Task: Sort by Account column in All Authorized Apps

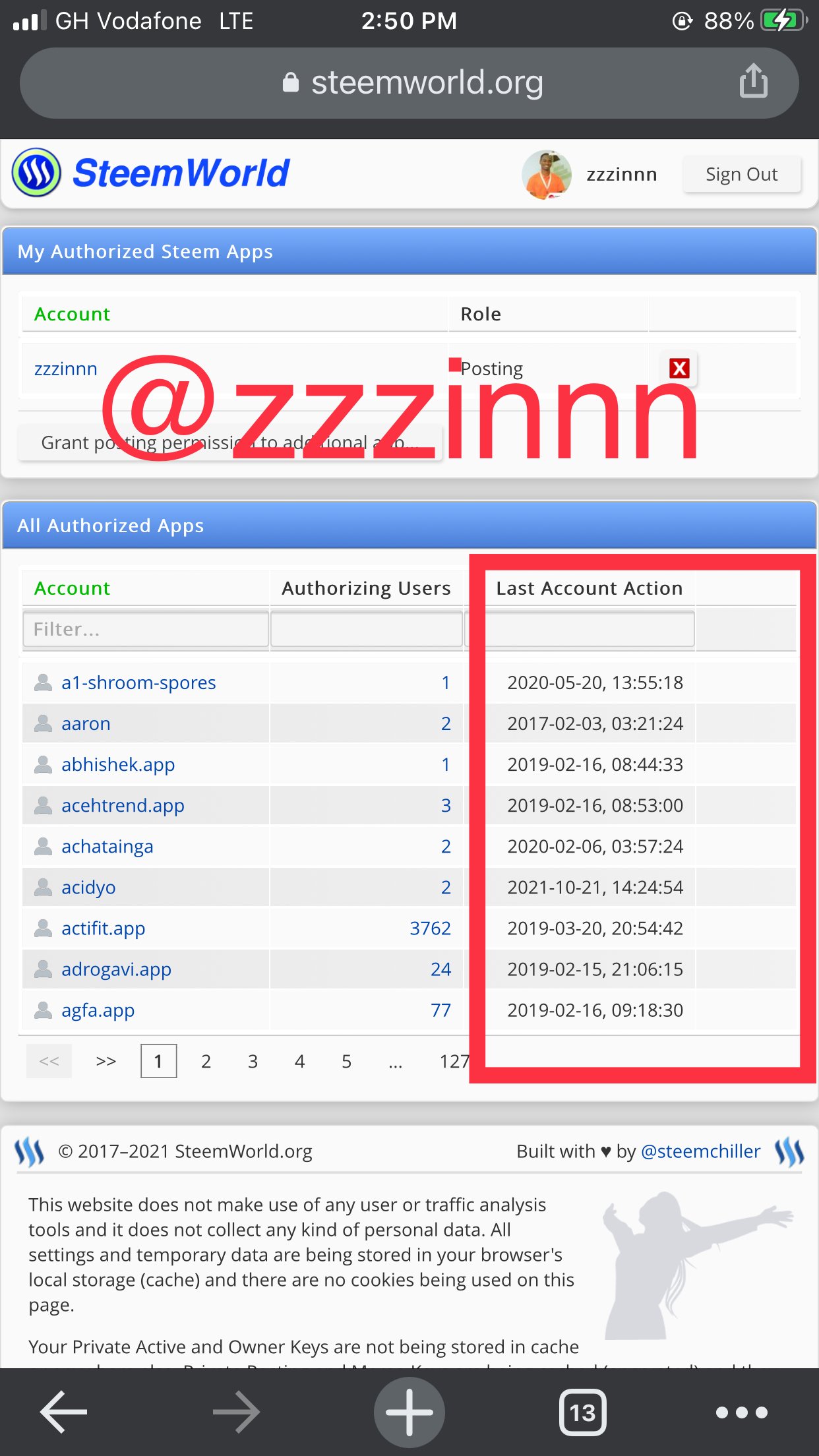Action: 72,588
